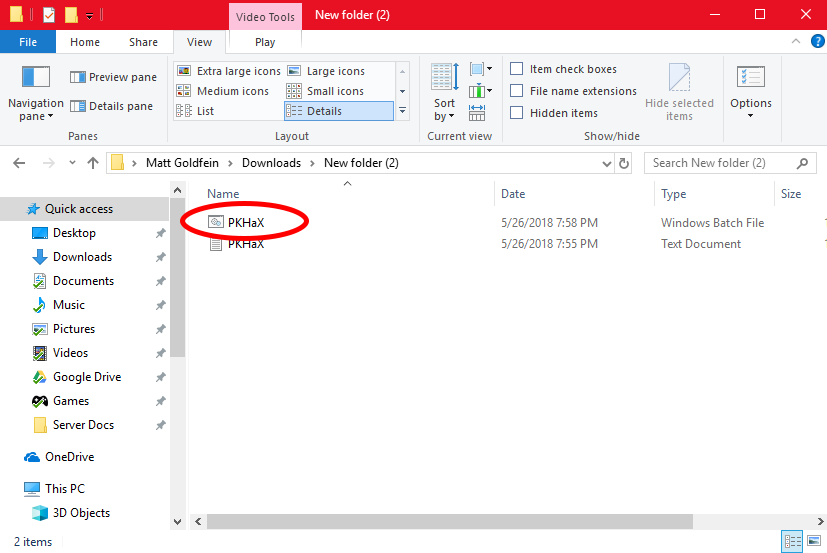Toggle the Preview pane button

point(113,77)
